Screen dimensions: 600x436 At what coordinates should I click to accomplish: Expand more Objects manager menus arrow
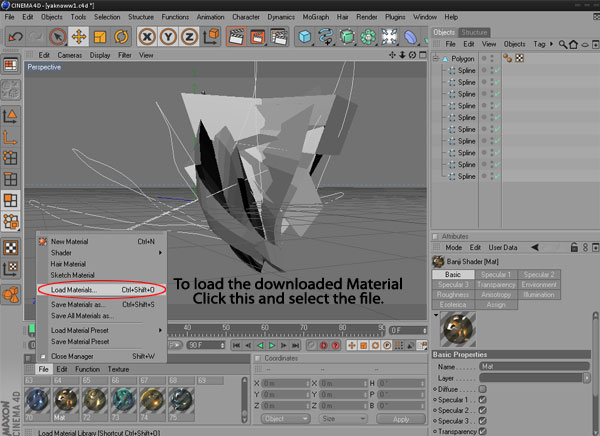point(551,44)
